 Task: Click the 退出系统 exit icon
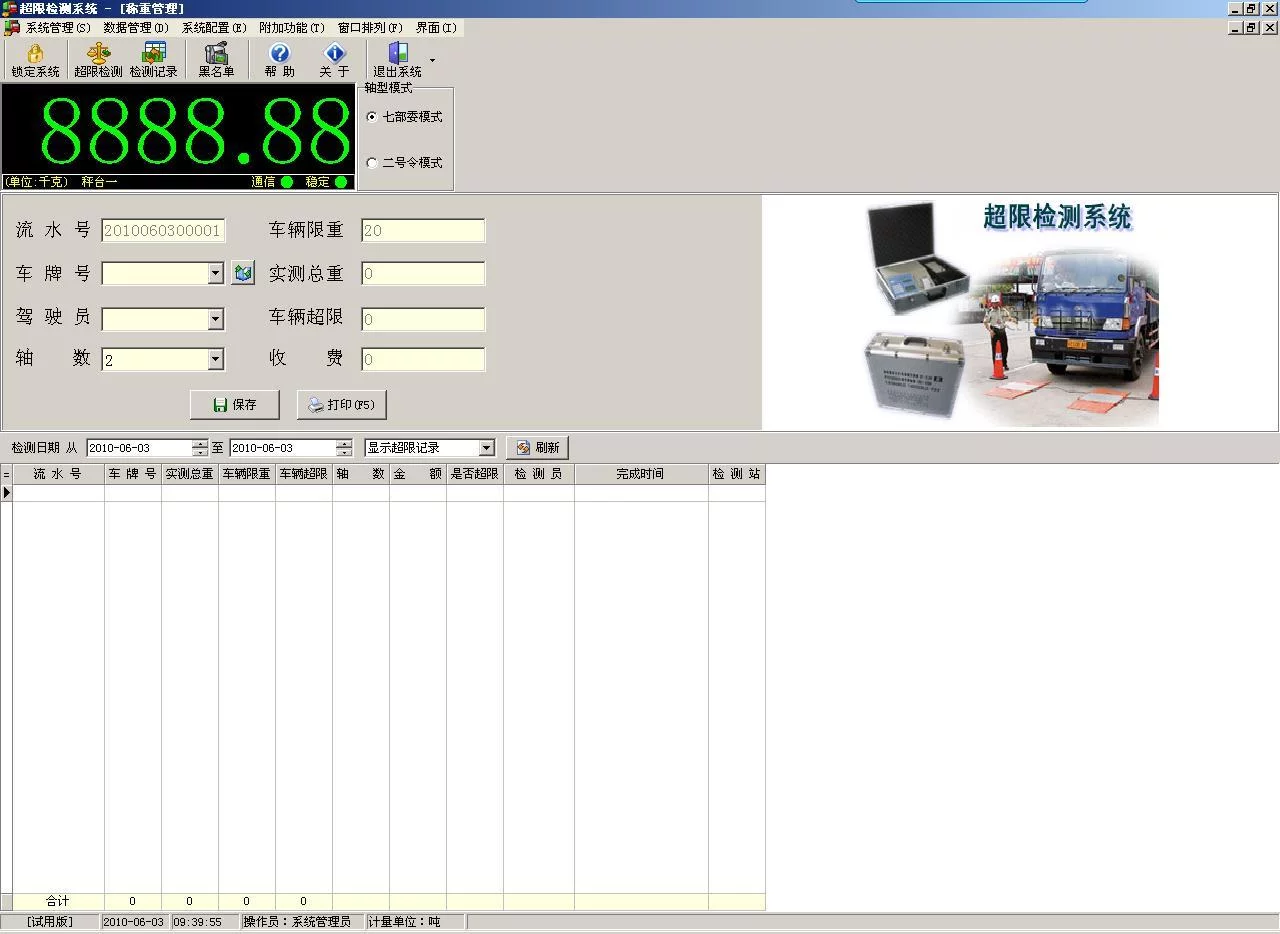[397, 60]
